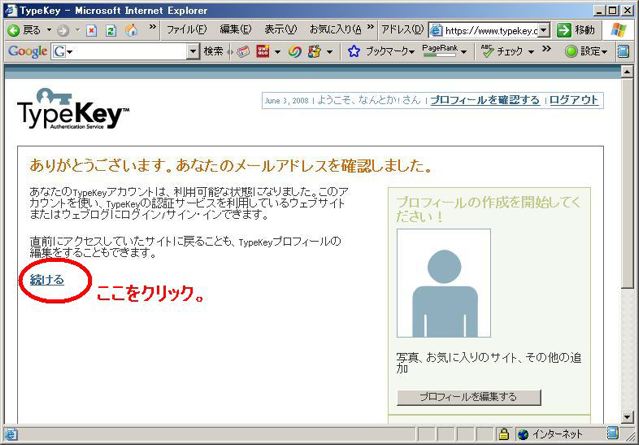This screenshot has height=445, width=639.
Task: Click the Google toolbar logo
Action: pos(28,51)
